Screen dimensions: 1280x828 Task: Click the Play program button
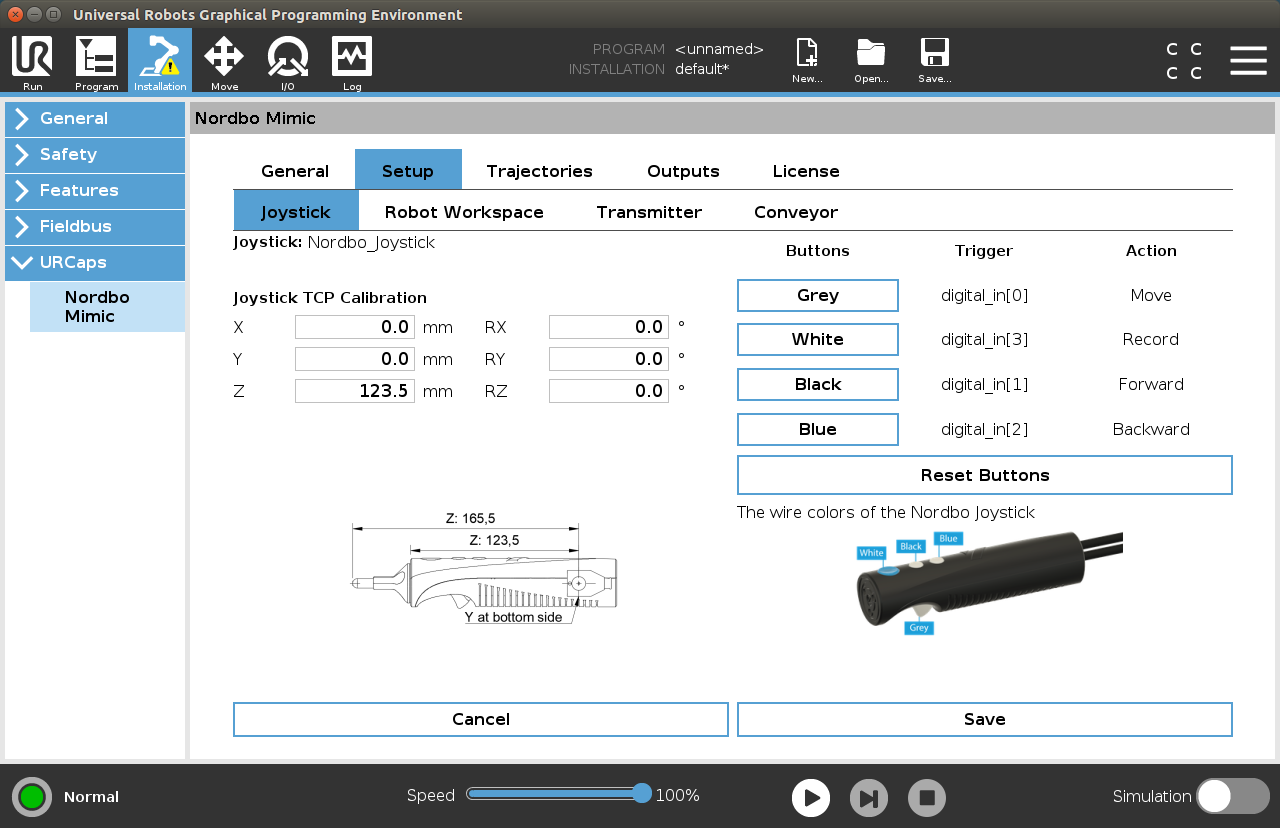pos(811,798)
